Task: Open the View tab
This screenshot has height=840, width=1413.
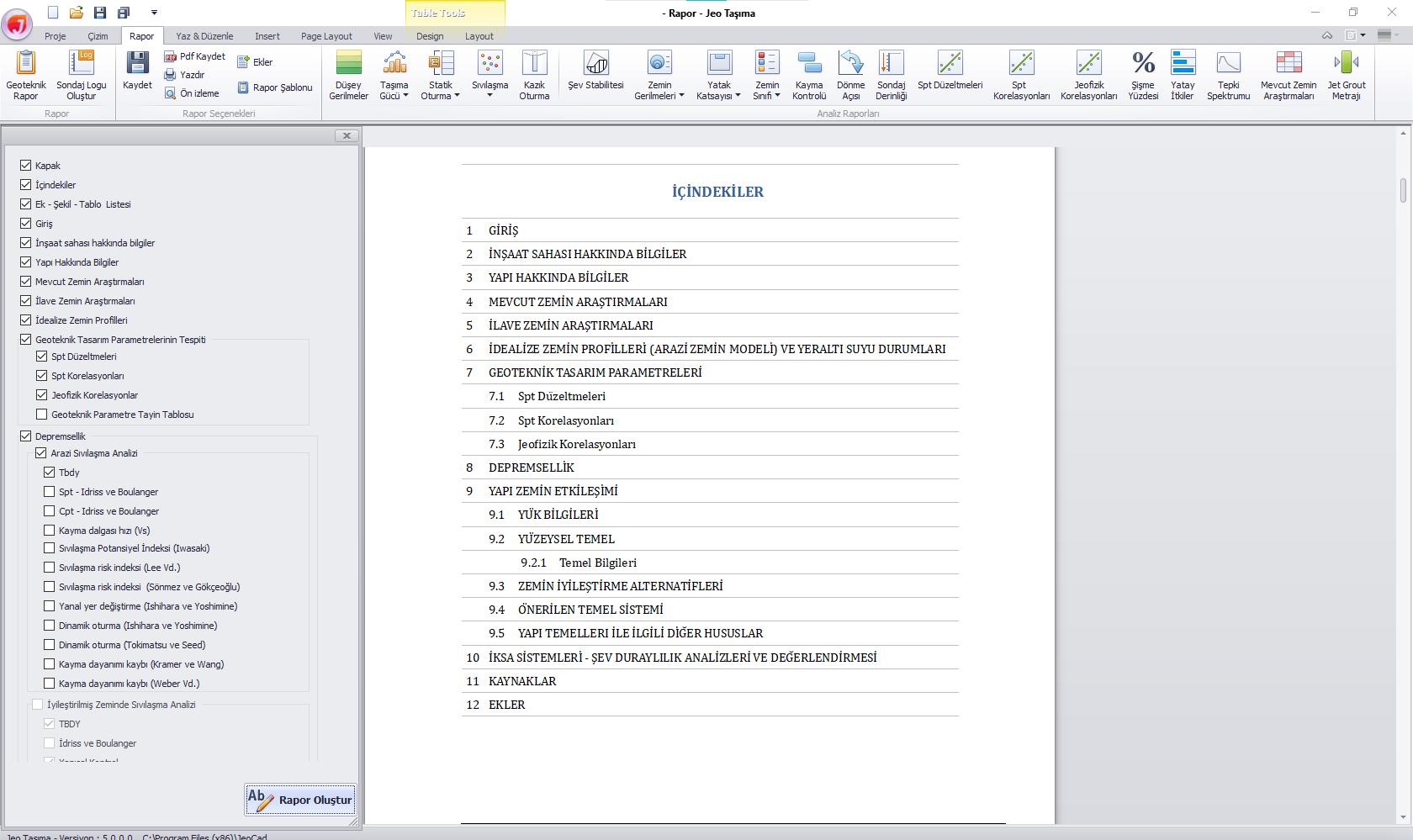Action: (x=383, y=36)
